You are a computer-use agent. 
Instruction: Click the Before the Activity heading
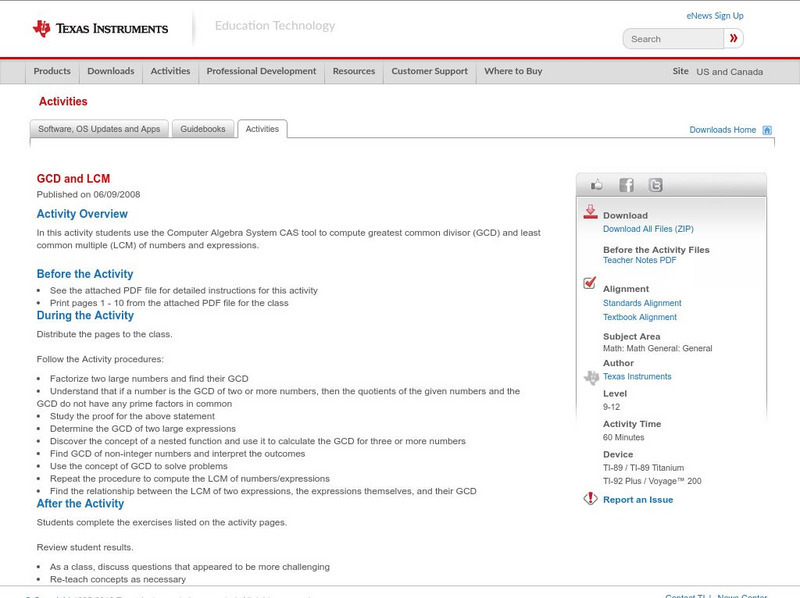pyautogui.click(x=85, y=274)
